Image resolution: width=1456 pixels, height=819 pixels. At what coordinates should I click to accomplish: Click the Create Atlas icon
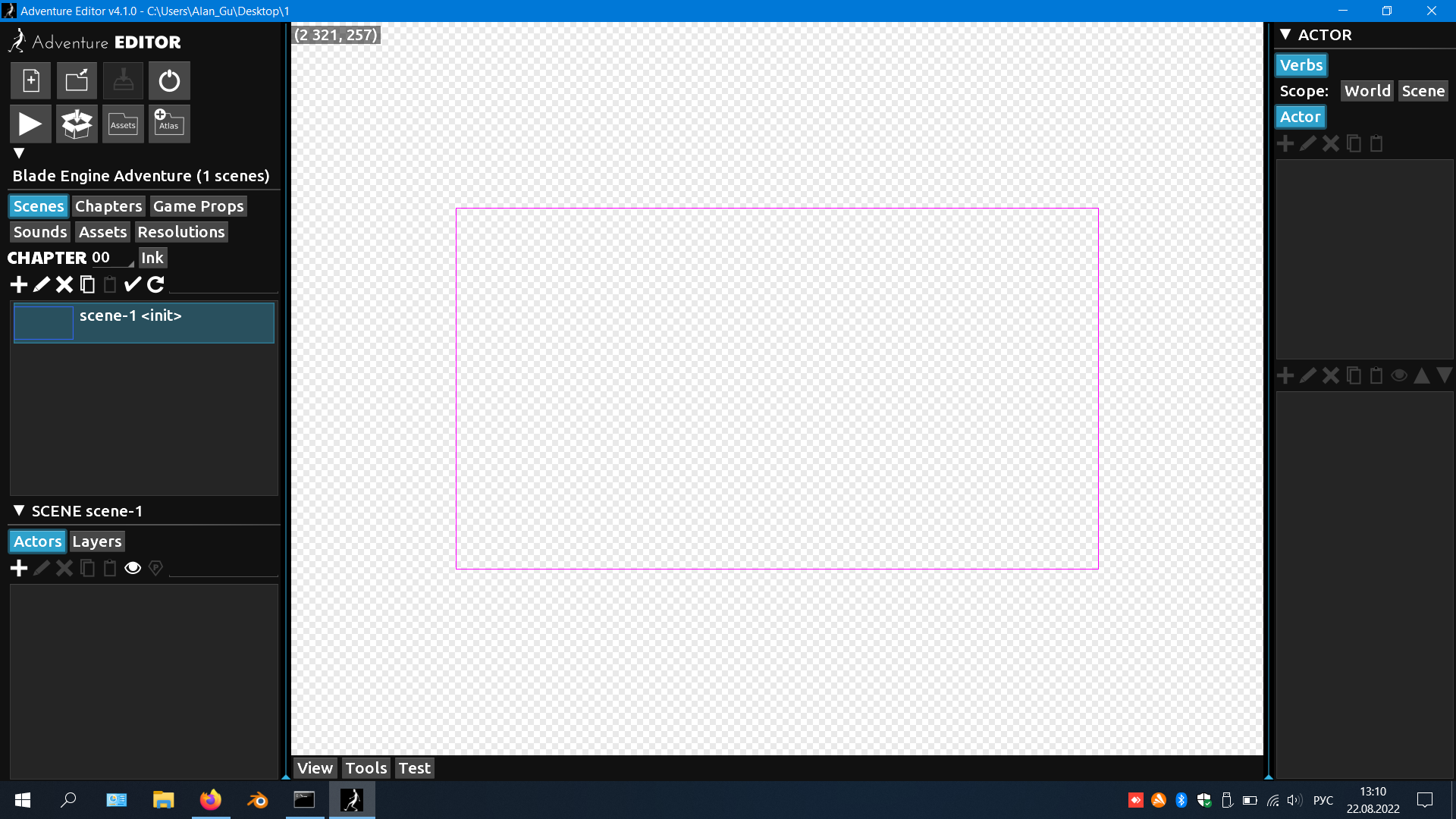point(168,124)
